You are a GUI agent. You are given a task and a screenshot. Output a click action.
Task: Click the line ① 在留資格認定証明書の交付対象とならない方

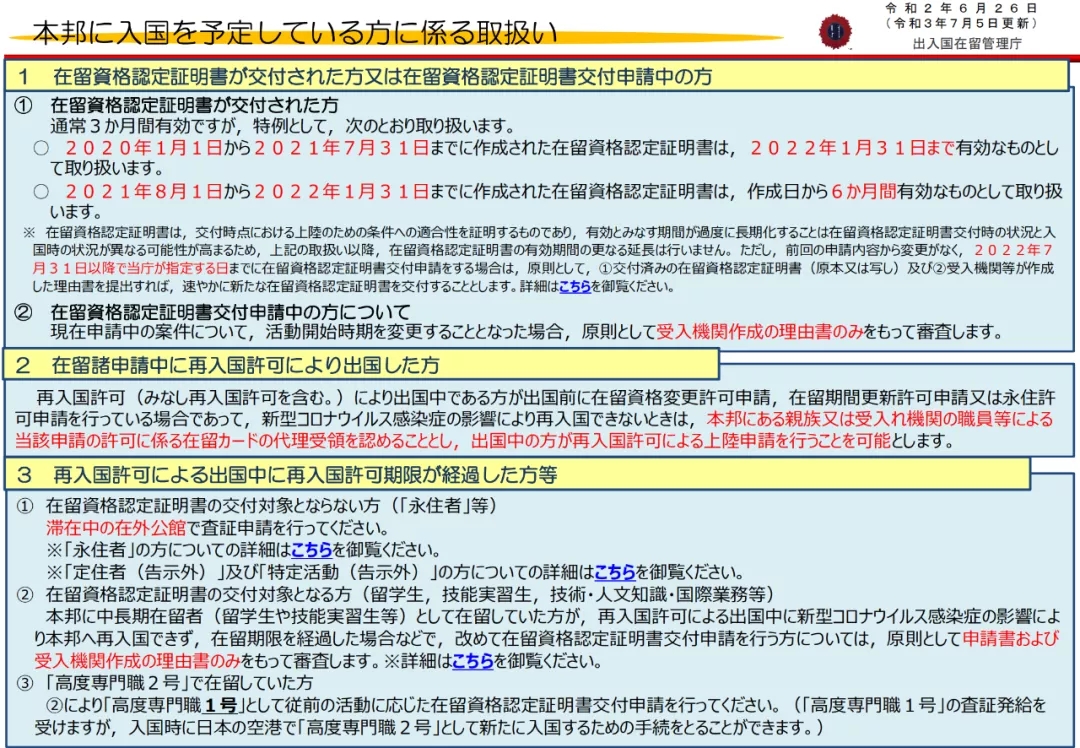coord(257,506)
